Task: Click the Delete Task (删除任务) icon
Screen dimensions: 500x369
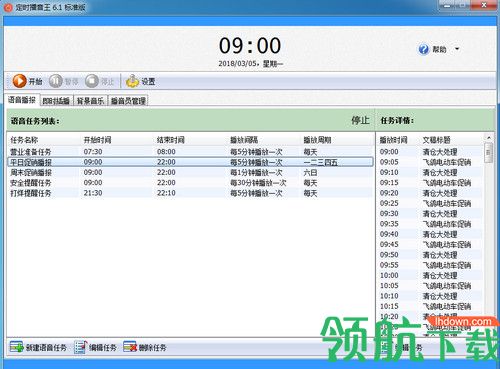Action: 130,347
